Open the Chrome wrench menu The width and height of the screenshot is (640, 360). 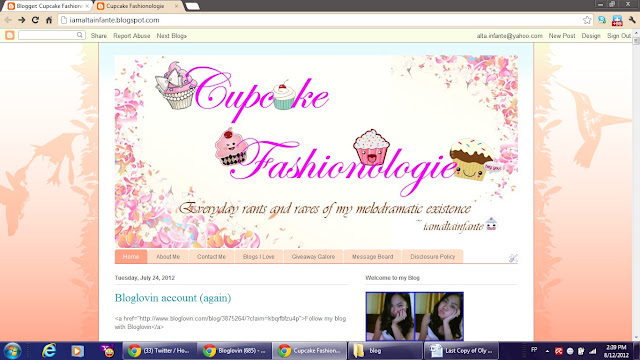click(632, 20)
